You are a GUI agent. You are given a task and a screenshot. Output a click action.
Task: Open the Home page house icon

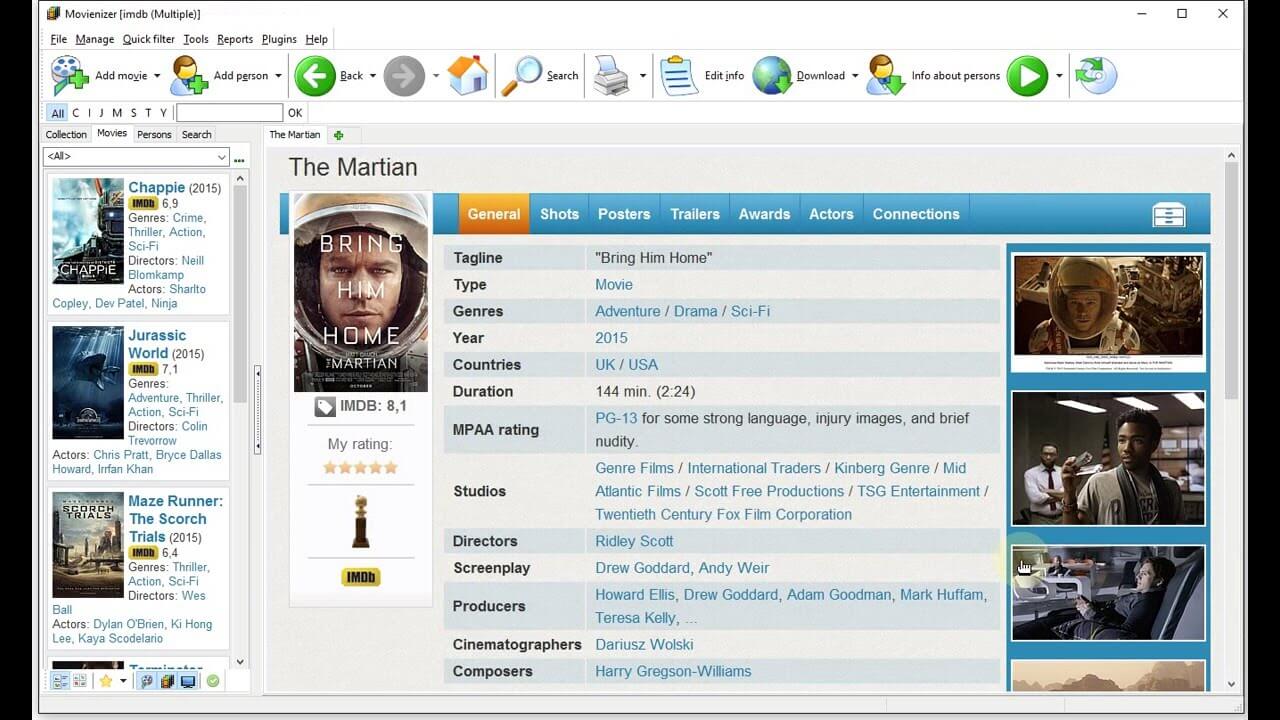(x=467, y=76)
